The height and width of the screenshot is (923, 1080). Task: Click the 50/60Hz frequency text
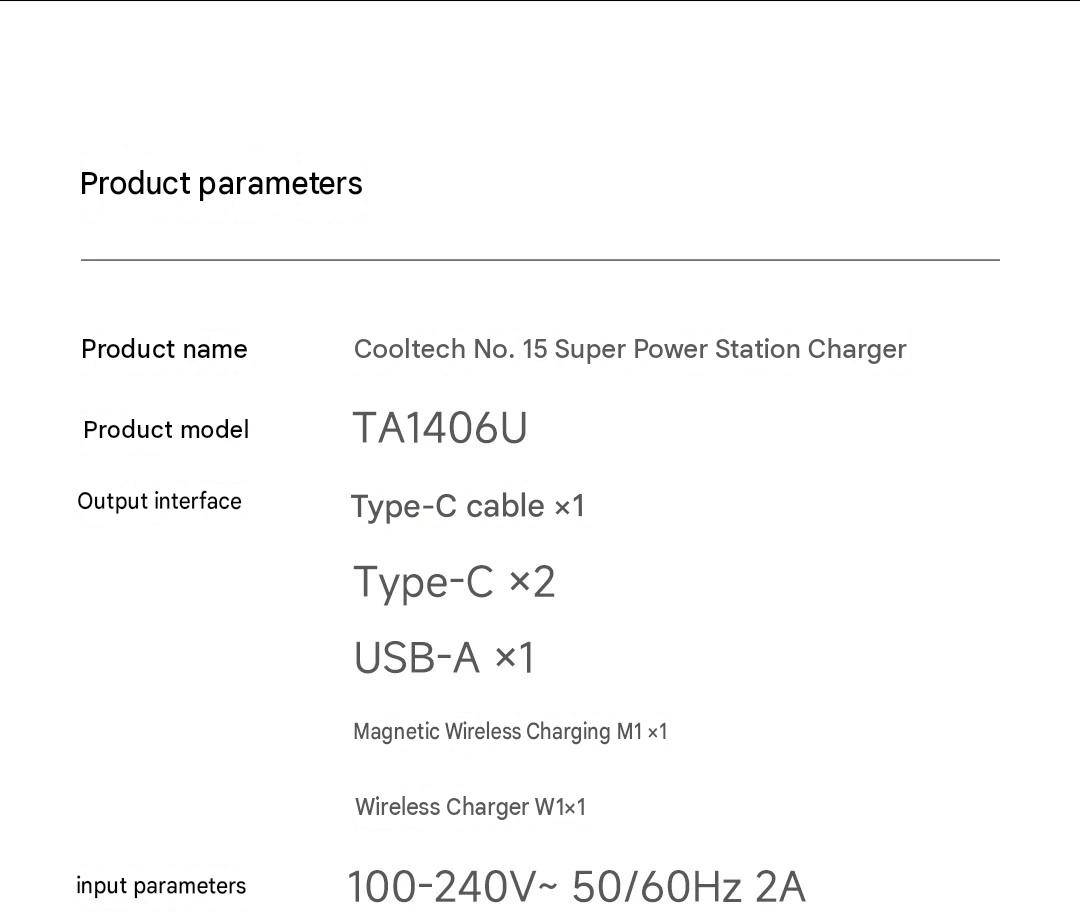(x=657, y=886)
